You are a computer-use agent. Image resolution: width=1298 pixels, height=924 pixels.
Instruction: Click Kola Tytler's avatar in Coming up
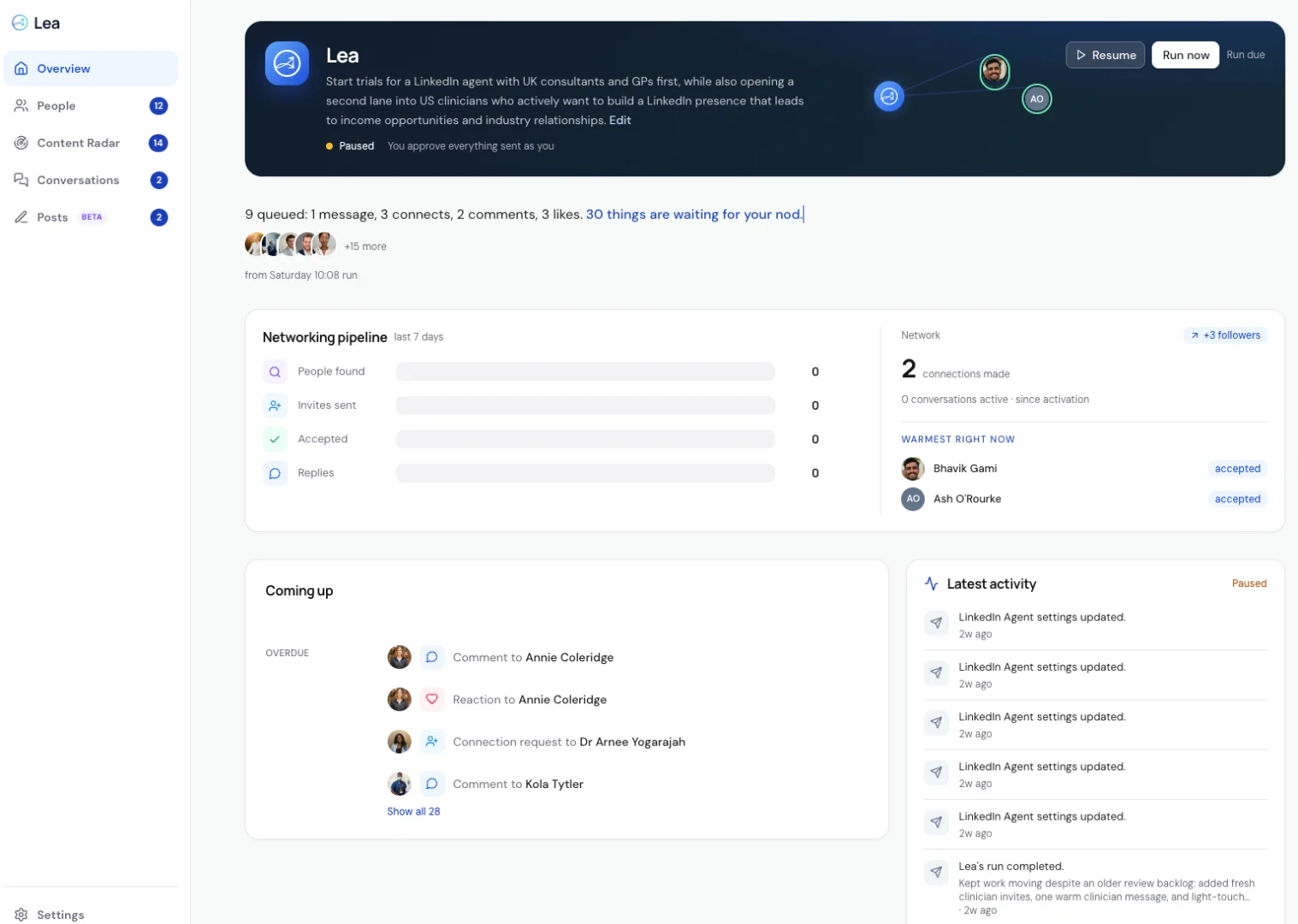point(400,784)
